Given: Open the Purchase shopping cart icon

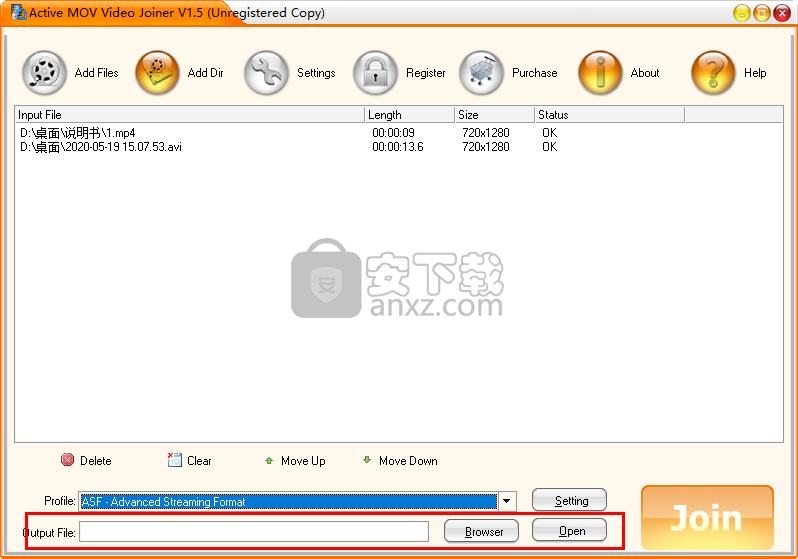Looking at the screenshot, I should pos(482,73).
